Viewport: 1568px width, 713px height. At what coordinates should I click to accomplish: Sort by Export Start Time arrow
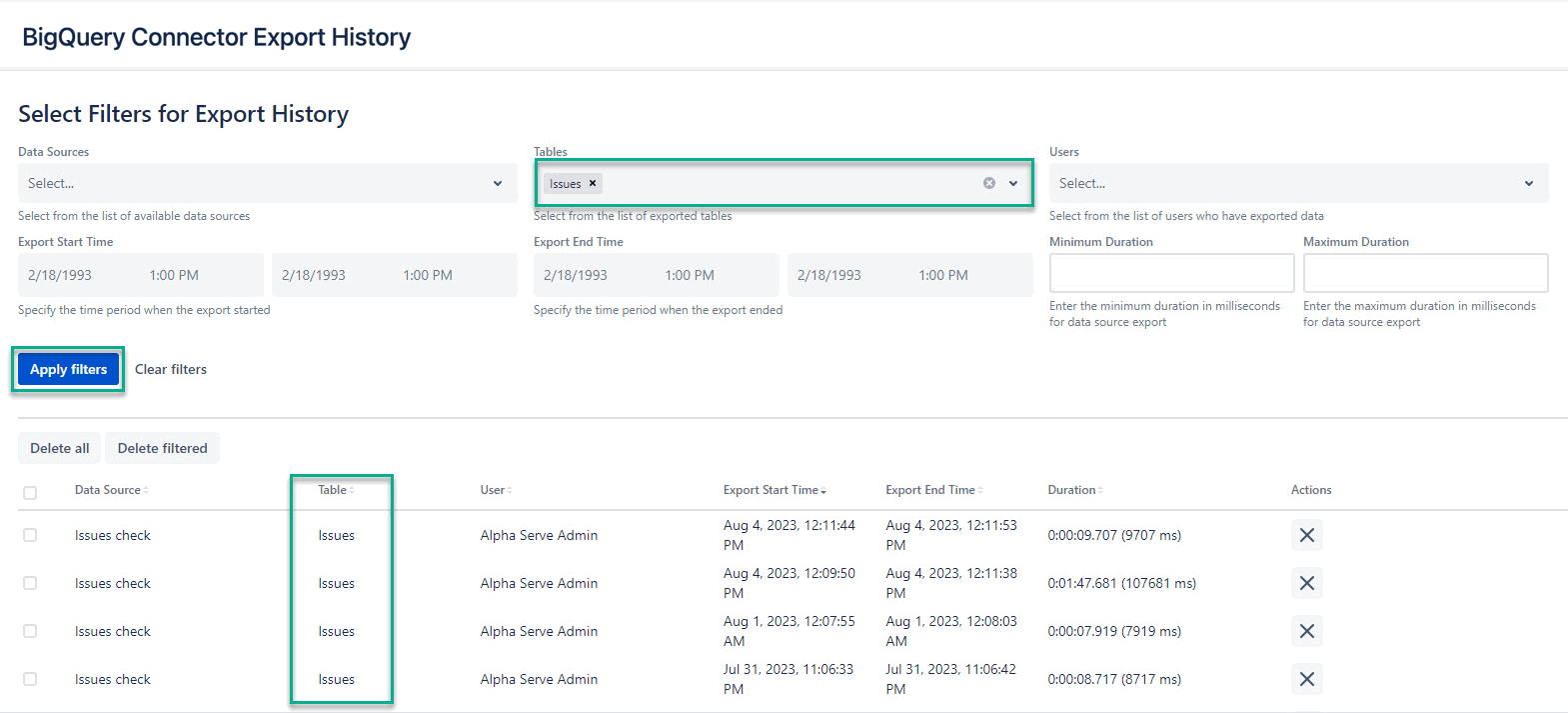tap(823, 491)
